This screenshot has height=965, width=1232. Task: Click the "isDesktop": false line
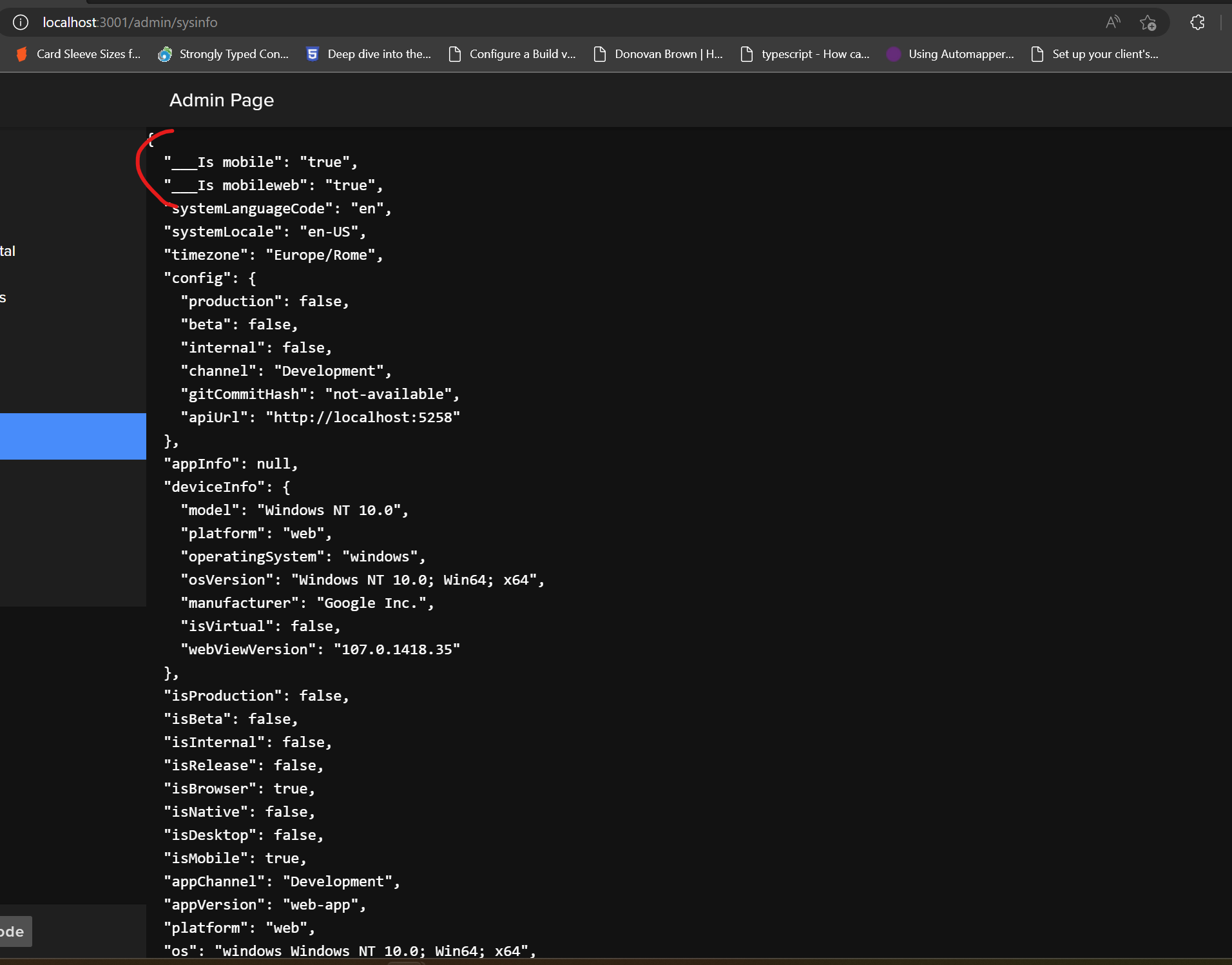tap(244, 835)
